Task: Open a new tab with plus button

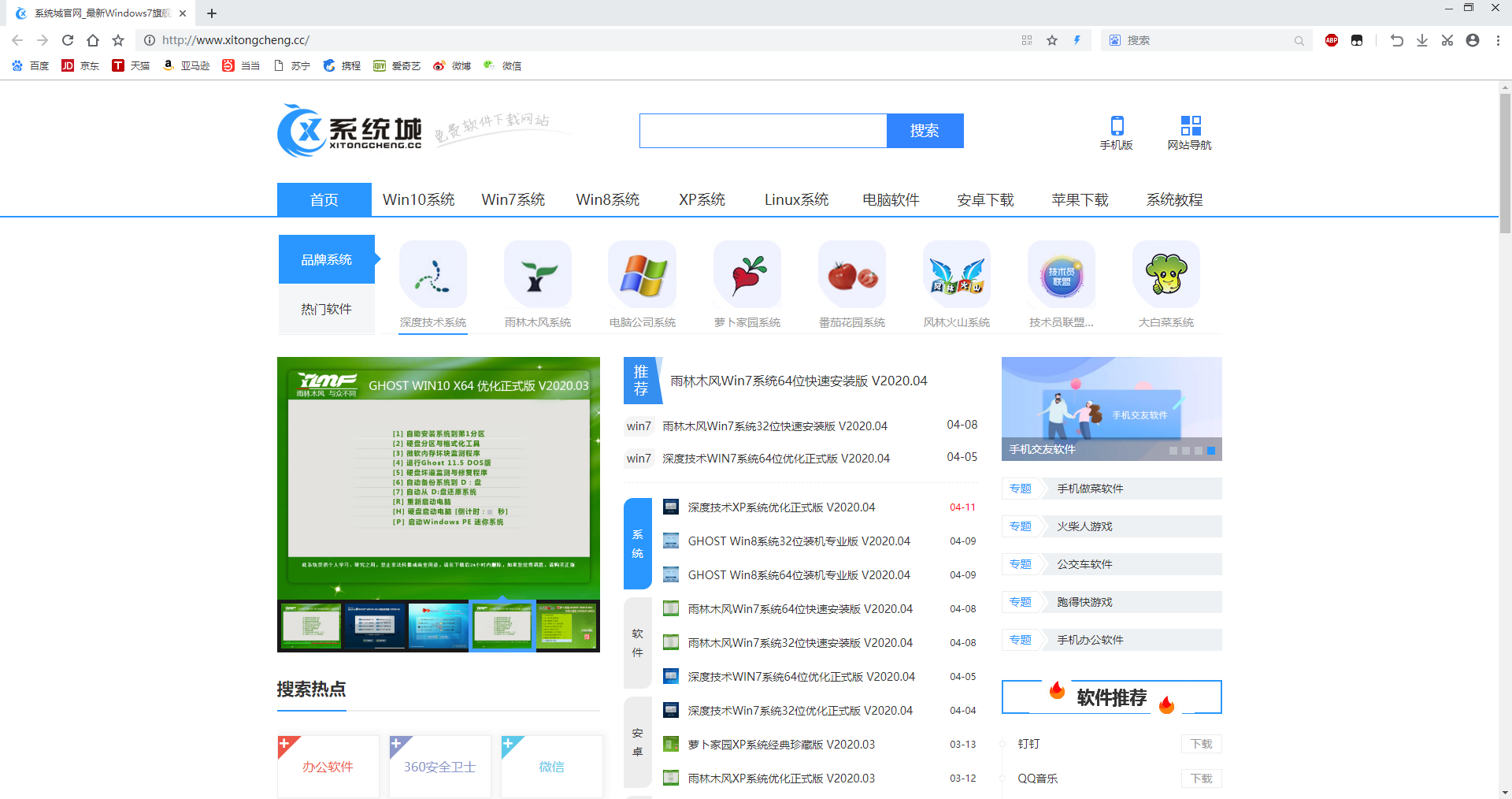Action: click(x=212, y=13)
